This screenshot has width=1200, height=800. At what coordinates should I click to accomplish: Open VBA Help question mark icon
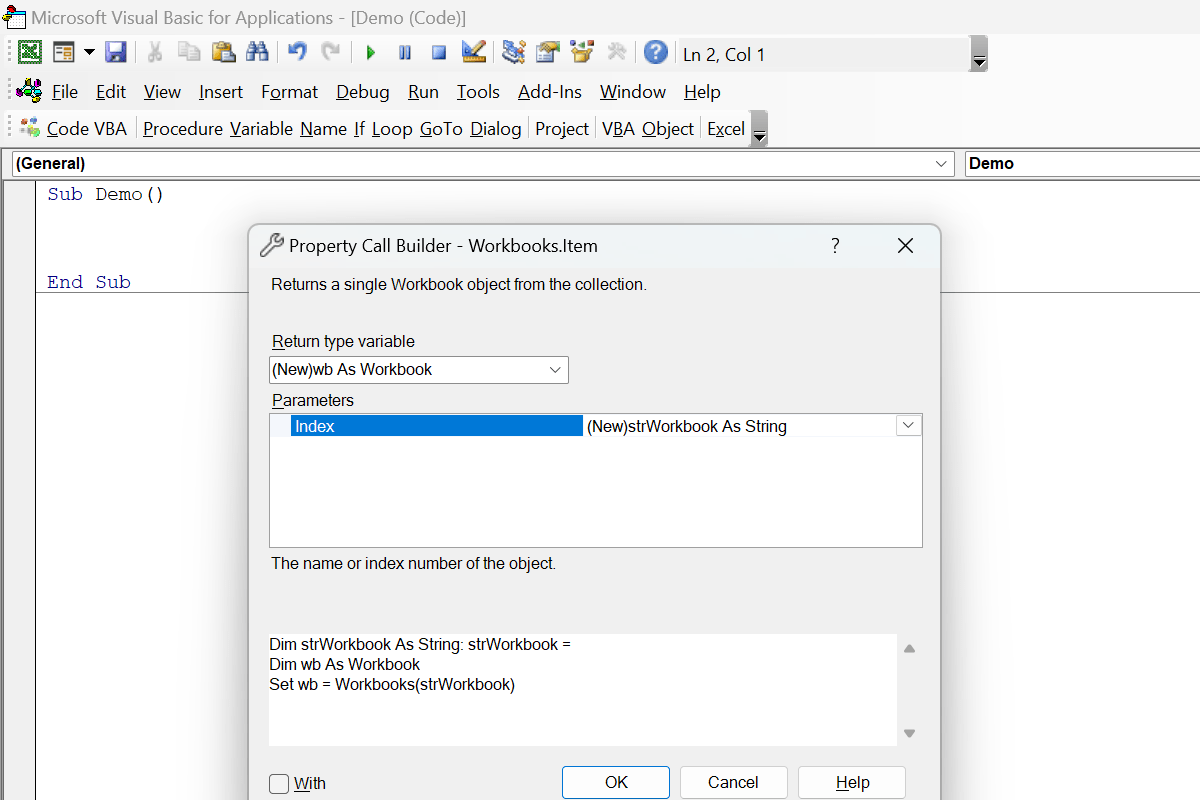tap(656, 53)
